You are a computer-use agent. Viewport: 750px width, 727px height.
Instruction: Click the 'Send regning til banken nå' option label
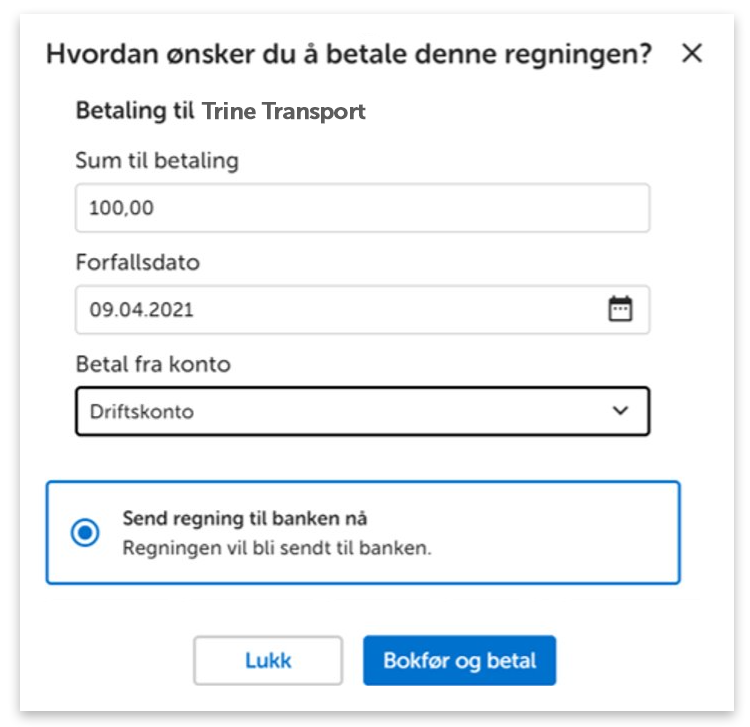click(244, 518)
